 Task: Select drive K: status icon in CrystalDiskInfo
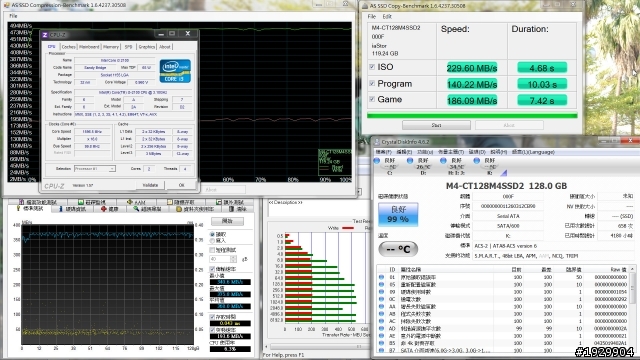(476, 161)
